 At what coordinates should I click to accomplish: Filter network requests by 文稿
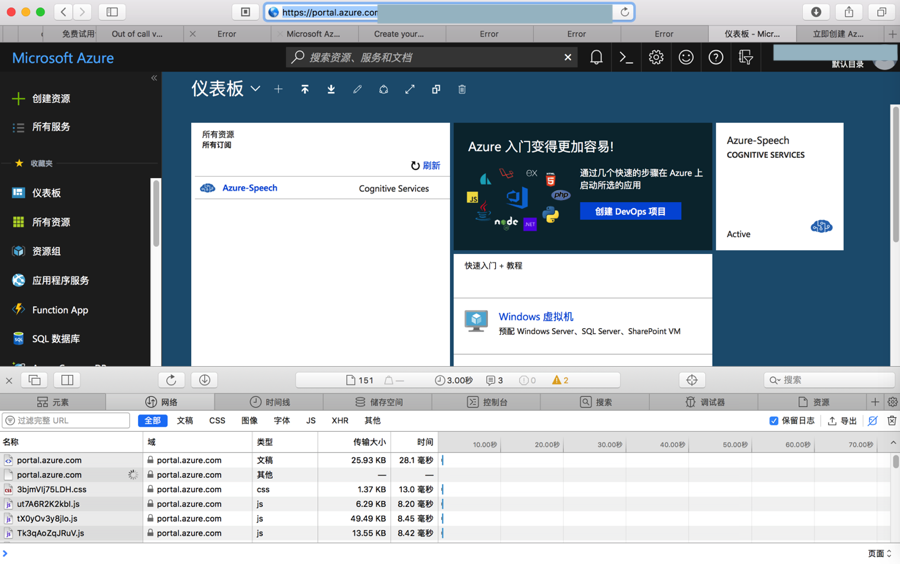point(185,421)
